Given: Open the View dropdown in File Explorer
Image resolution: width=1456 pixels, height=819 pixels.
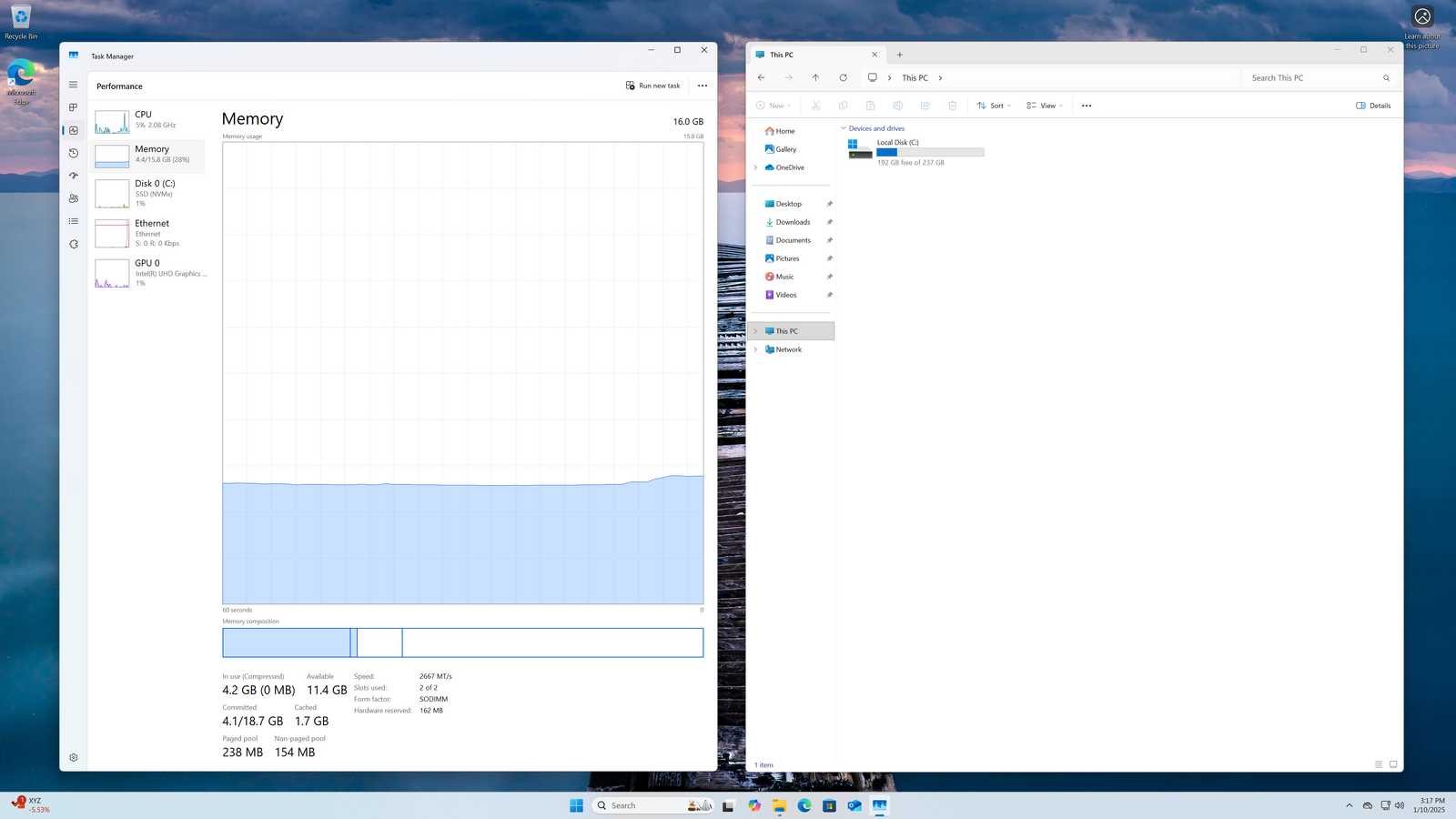Looking at the screenshot, I should pyautogui.click(x=1045, y=106).
